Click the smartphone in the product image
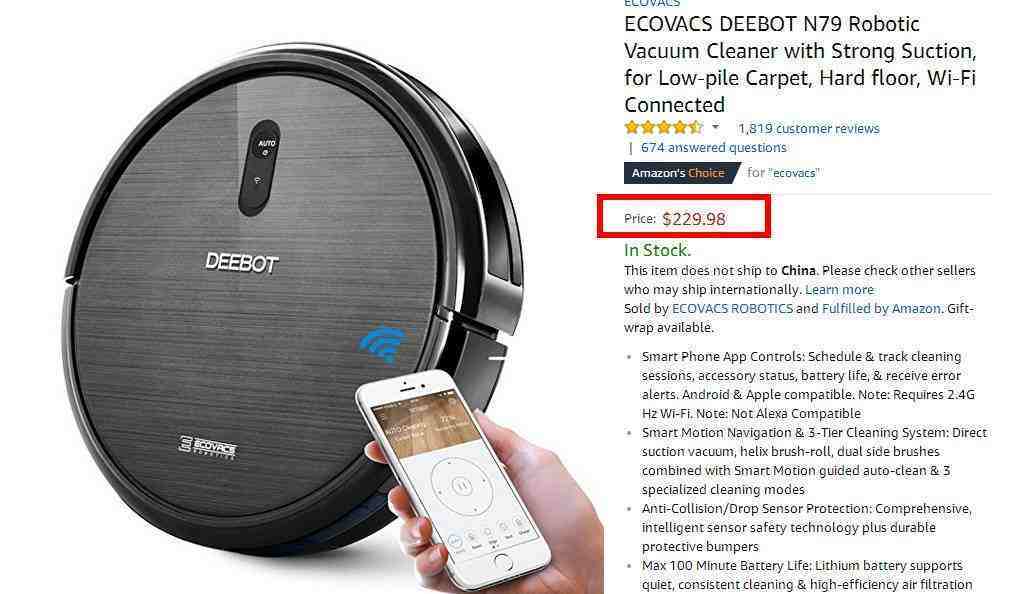The image size is (1017, 594). pyautogui.click(x=454, y=480)
